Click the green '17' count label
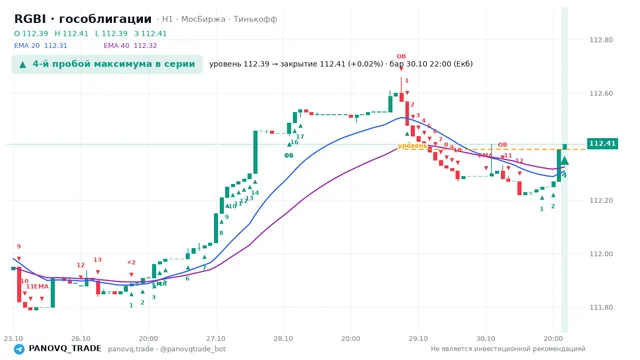Viewport: 640px width, 360px height. [x=300, y=136]
